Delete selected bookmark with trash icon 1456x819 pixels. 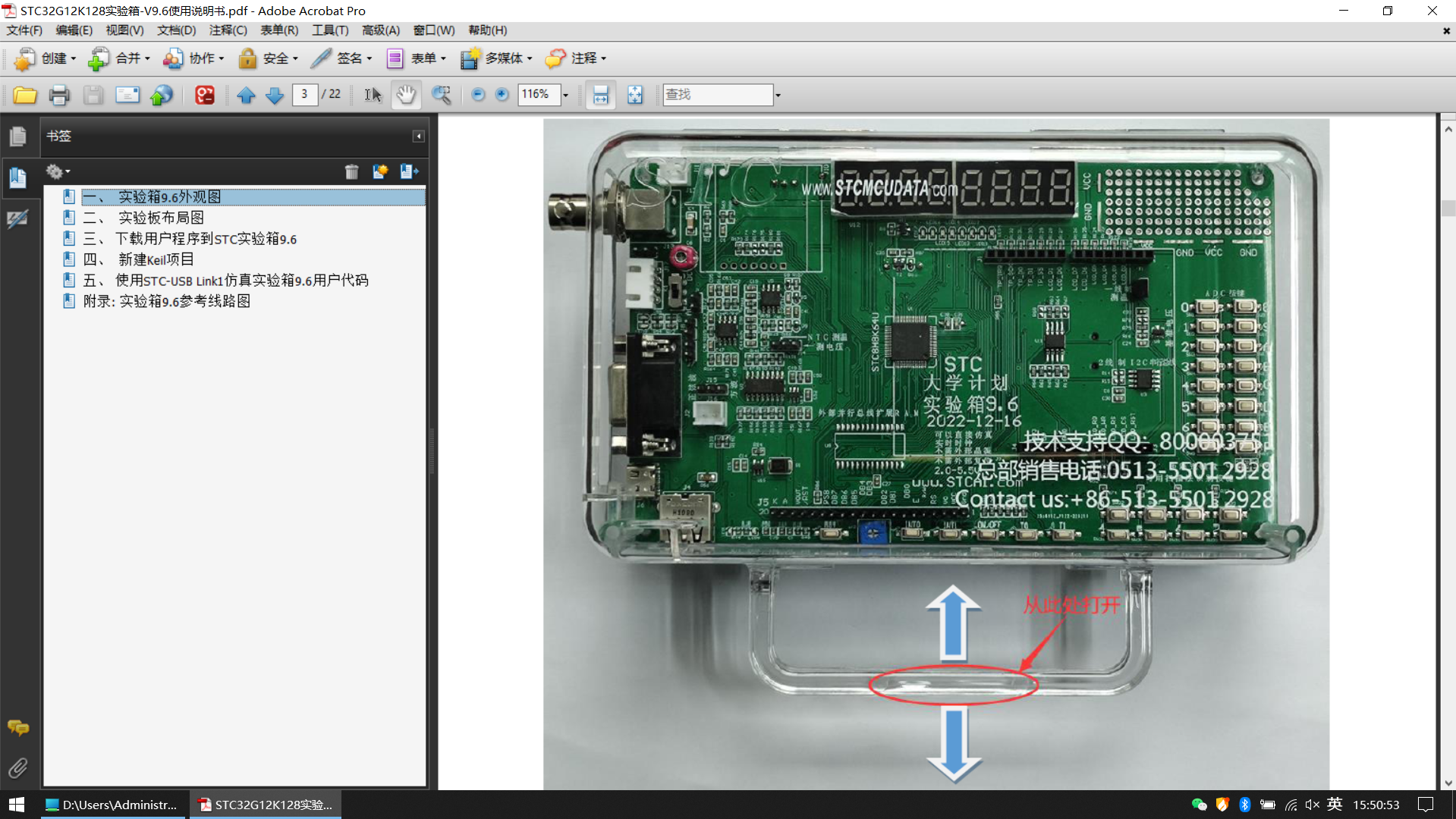pos(351,171)
